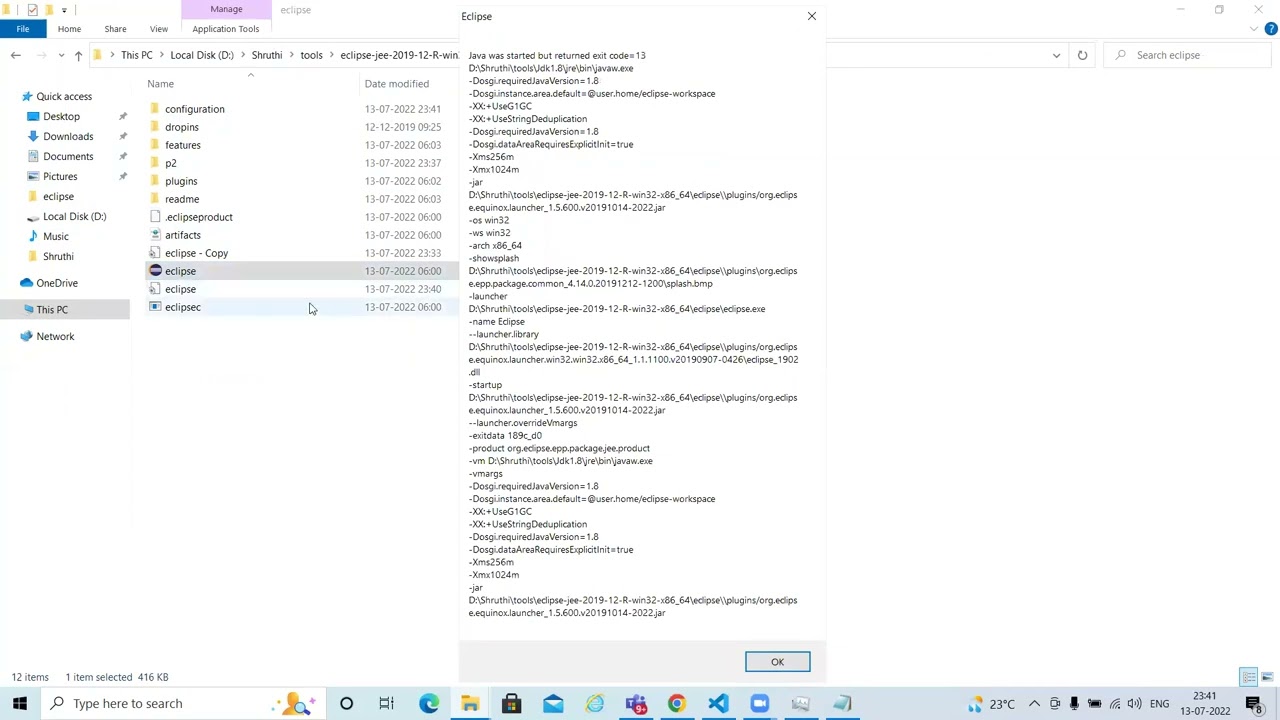The width and height of the screenshot is (1280, 720).
Task: Open notification center icon
Action: coord(1255,703)
